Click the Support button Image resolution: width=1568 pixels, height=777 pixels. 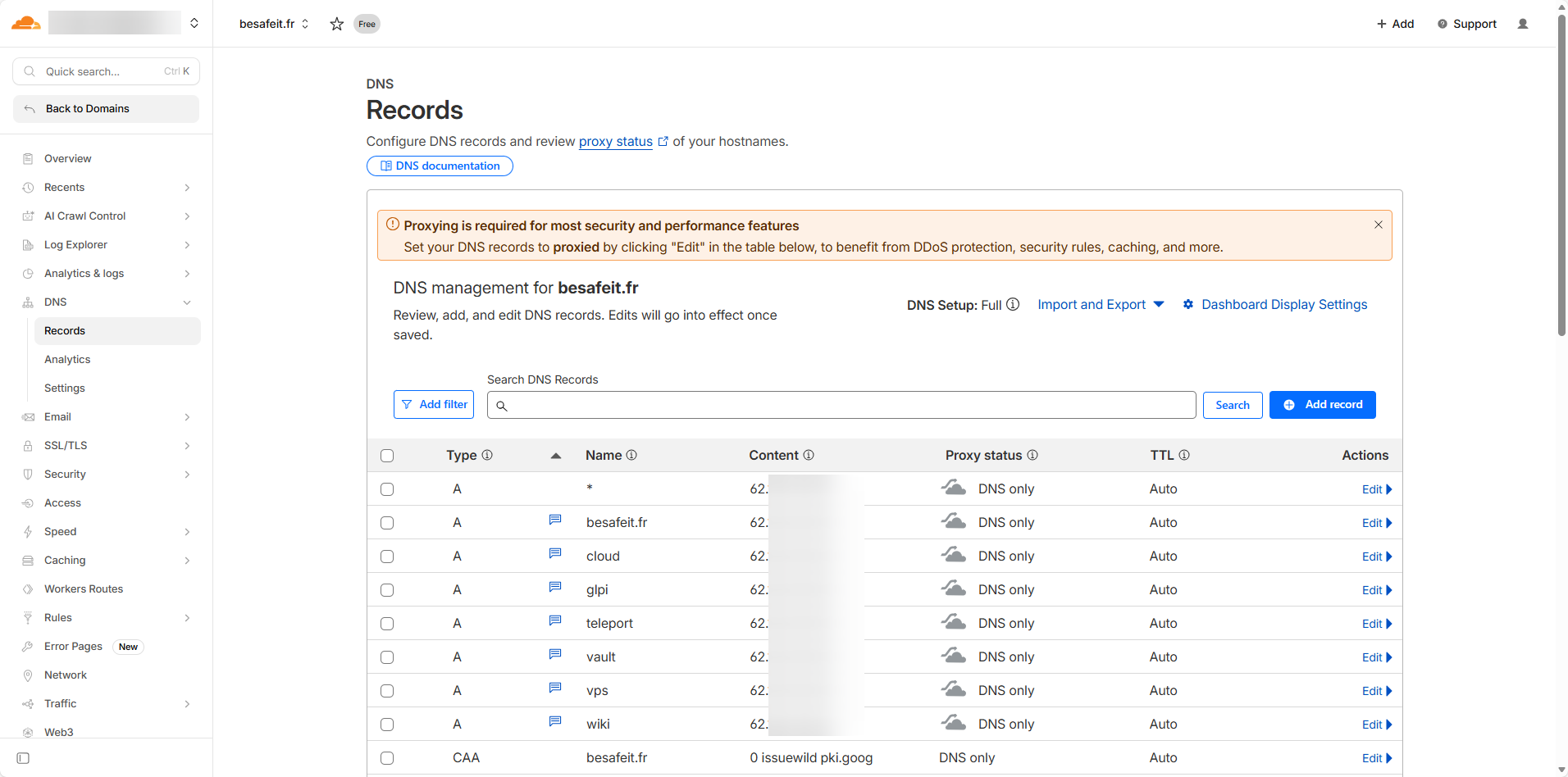pyautogui.click(x=1466, y=24)
